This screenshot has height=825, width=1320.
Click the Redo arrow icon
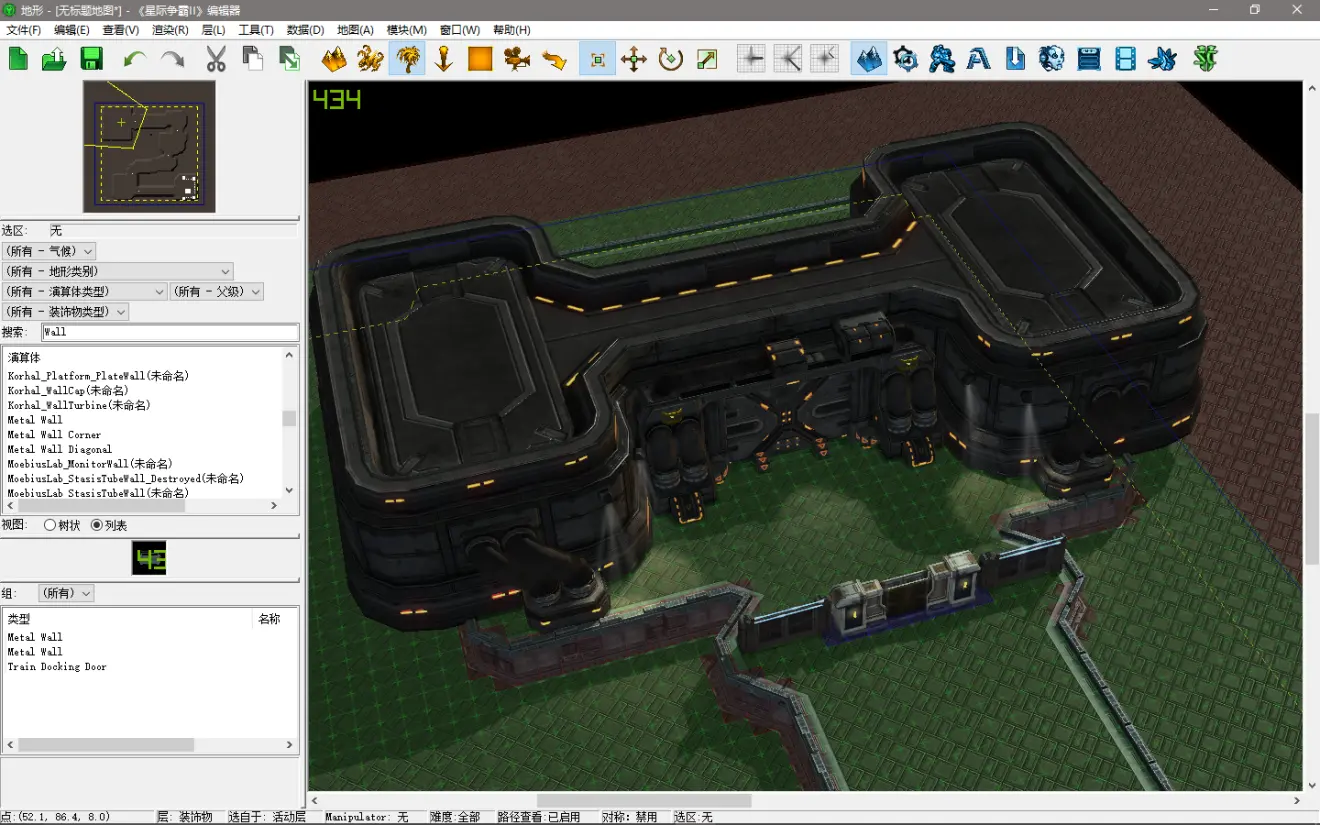(172, 59)
